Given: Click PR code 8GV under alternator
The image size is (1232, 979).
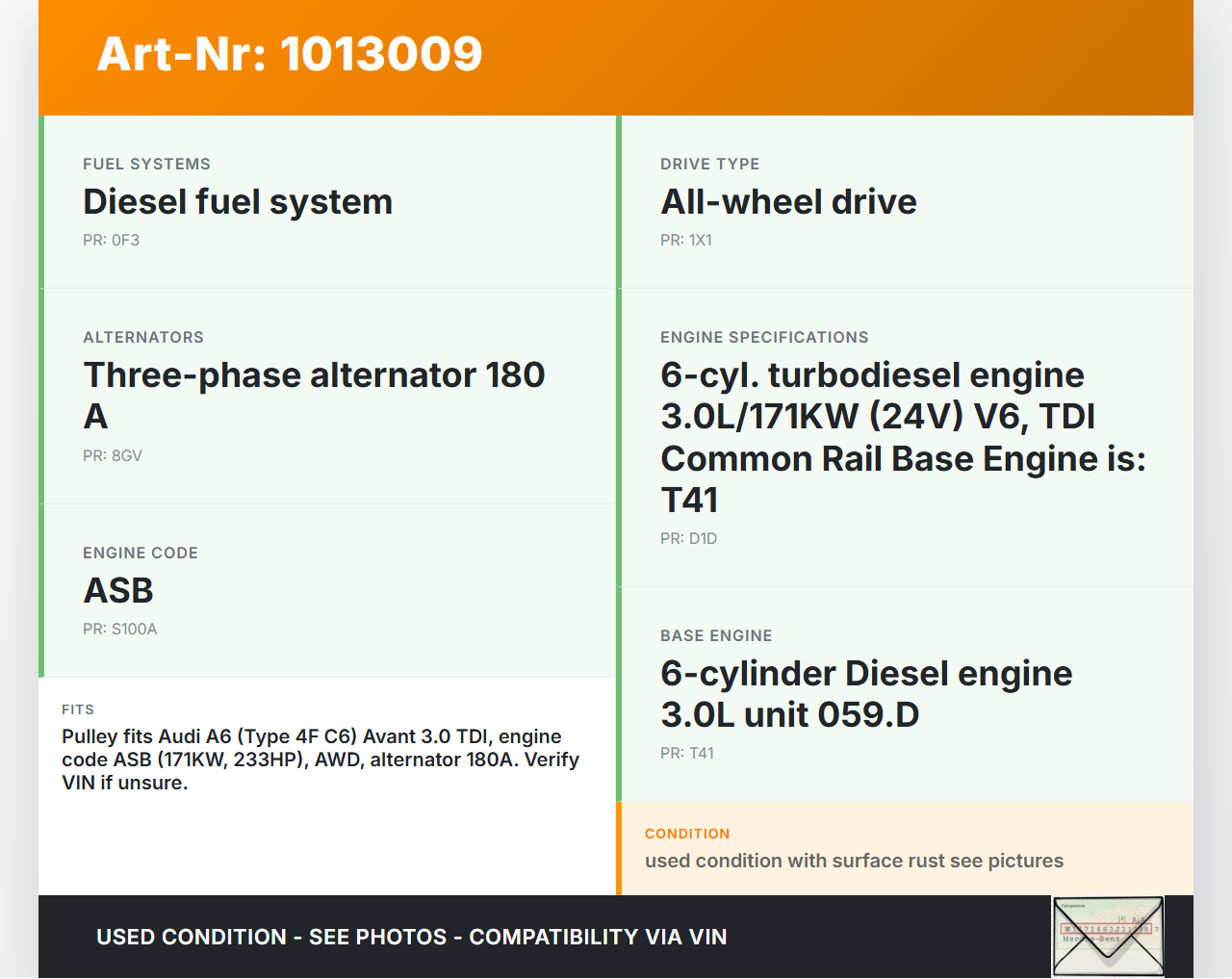Looking at the screenshot, I should [x=112, y=456].
